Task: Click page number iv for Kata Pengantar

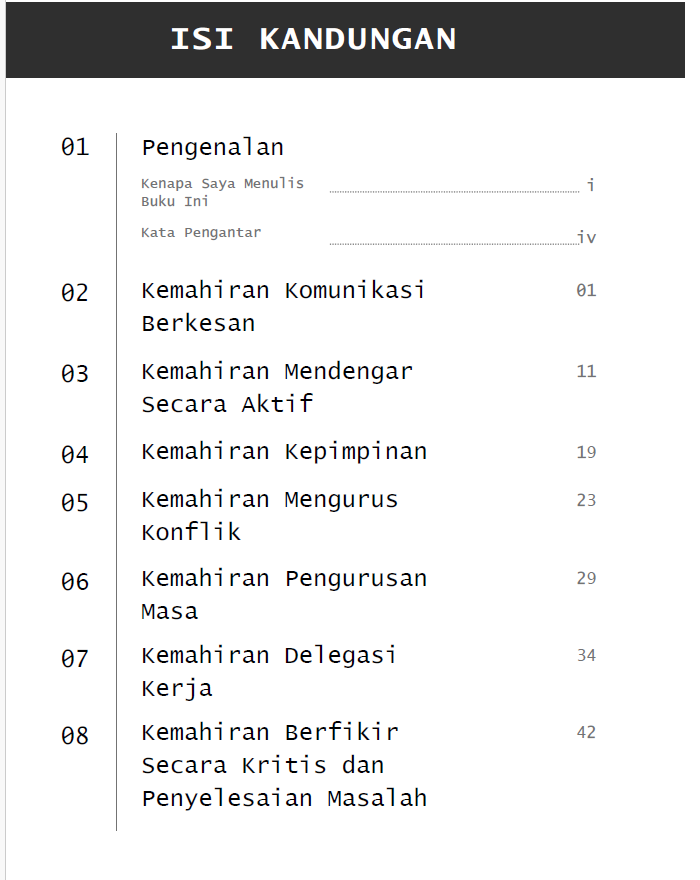Action: pyautogui.click(x=587, y=238)
